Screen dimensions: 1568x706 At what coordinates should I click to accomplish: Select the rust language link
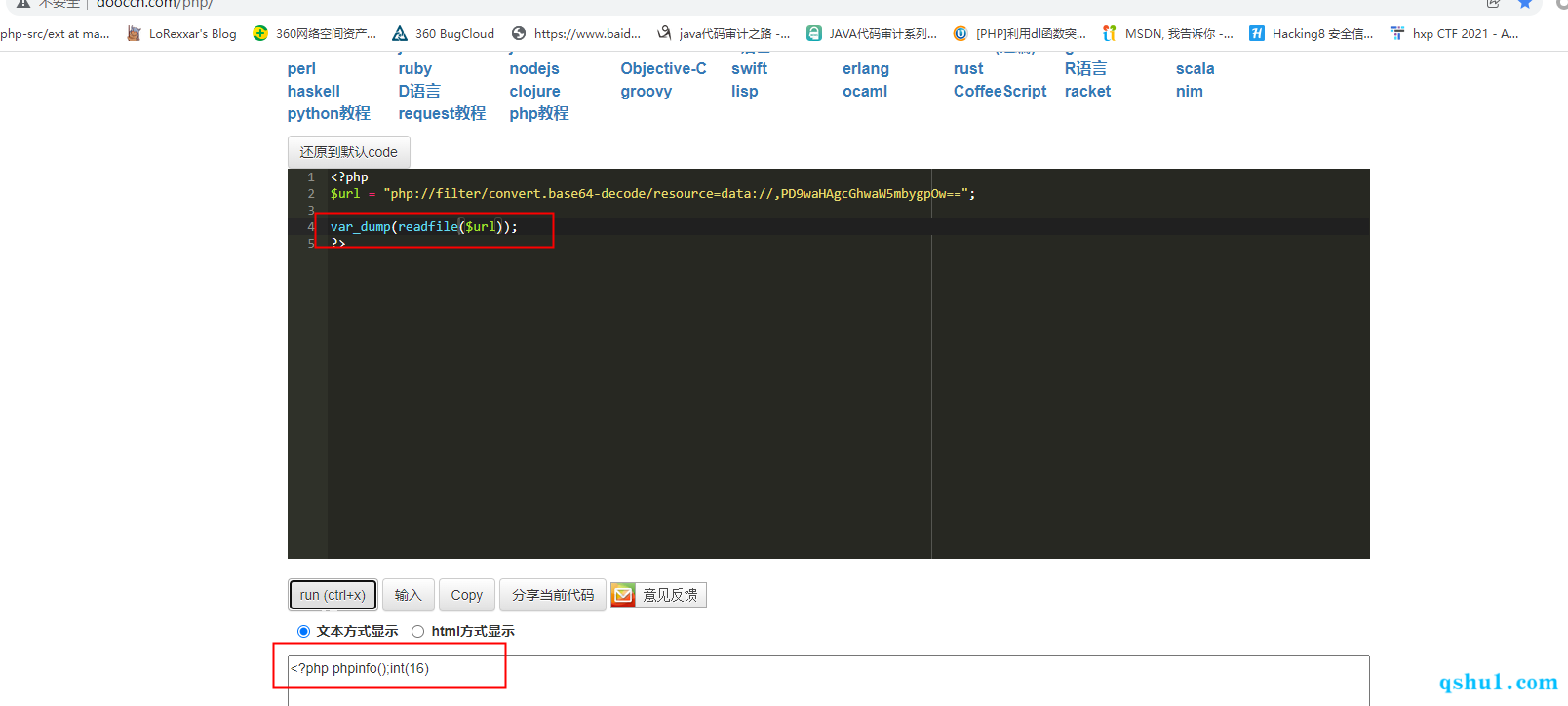click(x=968, y=69)
